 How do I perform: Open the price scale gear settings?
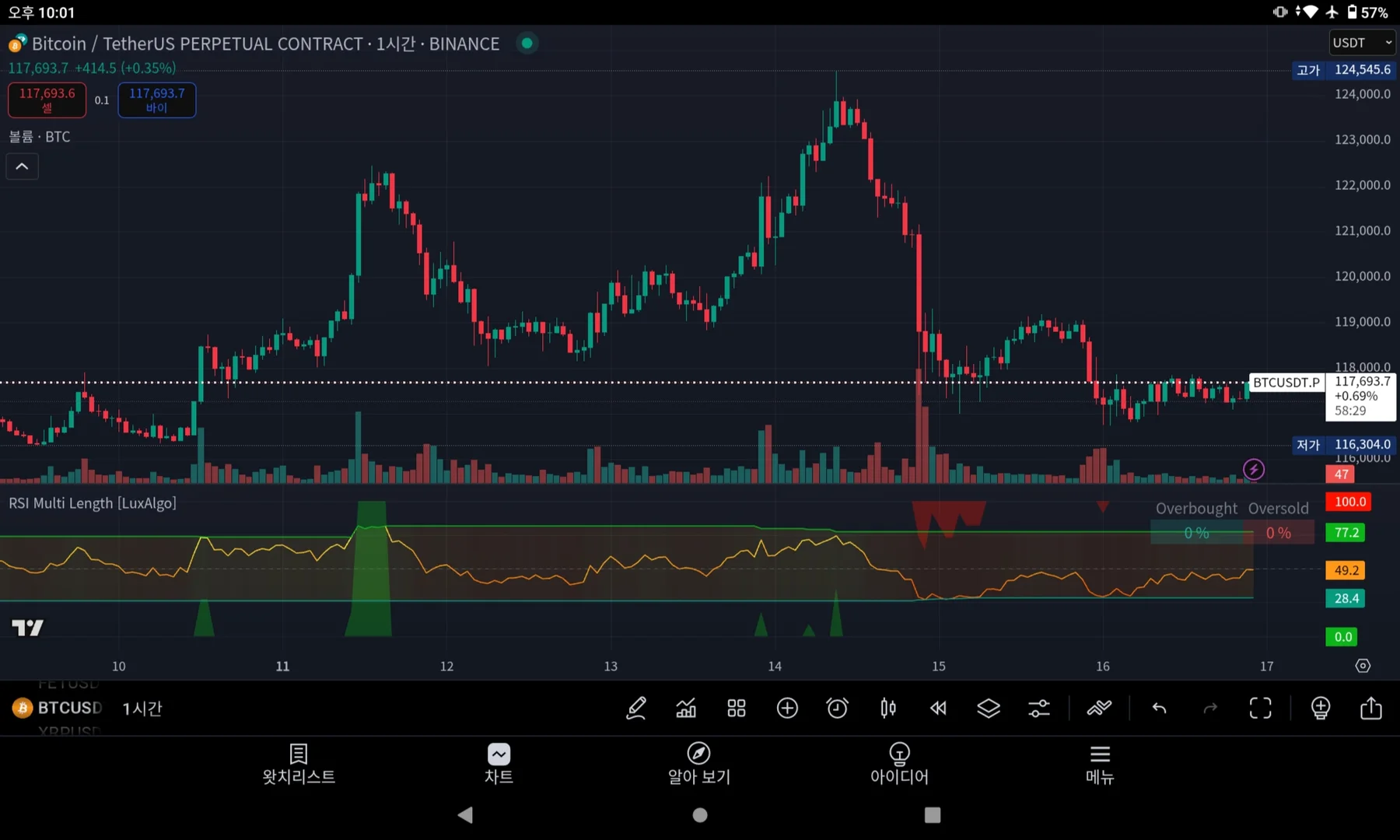coord(1363,666)
